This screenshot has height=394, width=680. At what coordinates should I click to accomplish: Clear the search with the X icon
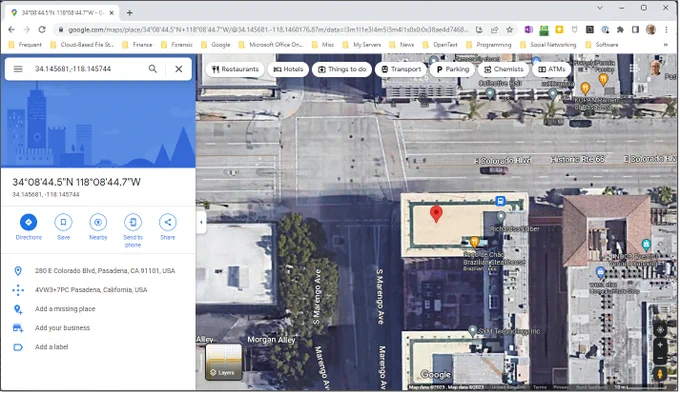point(179,69)
